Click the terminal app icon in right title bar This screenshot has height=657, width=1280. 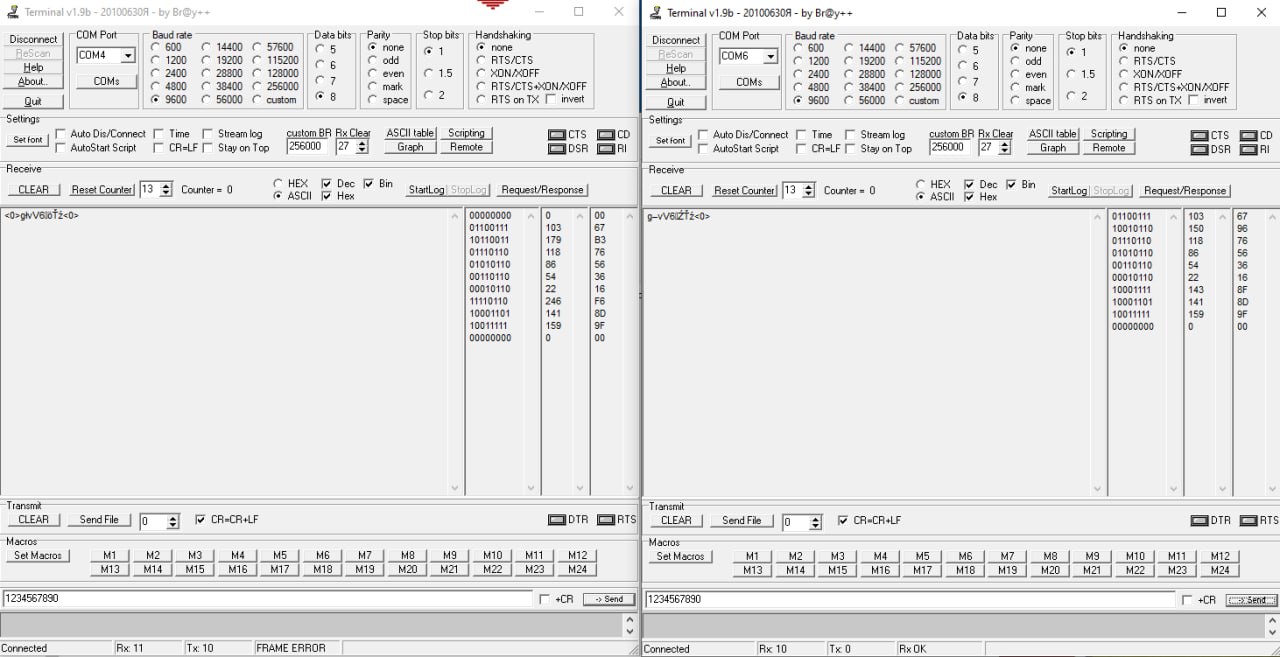point(655,12)
